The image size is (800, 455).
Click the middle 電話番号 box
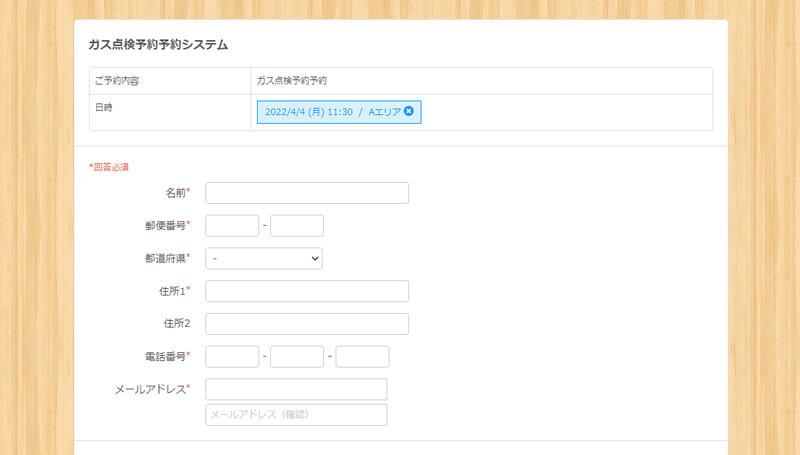click(x=296, y=357)
